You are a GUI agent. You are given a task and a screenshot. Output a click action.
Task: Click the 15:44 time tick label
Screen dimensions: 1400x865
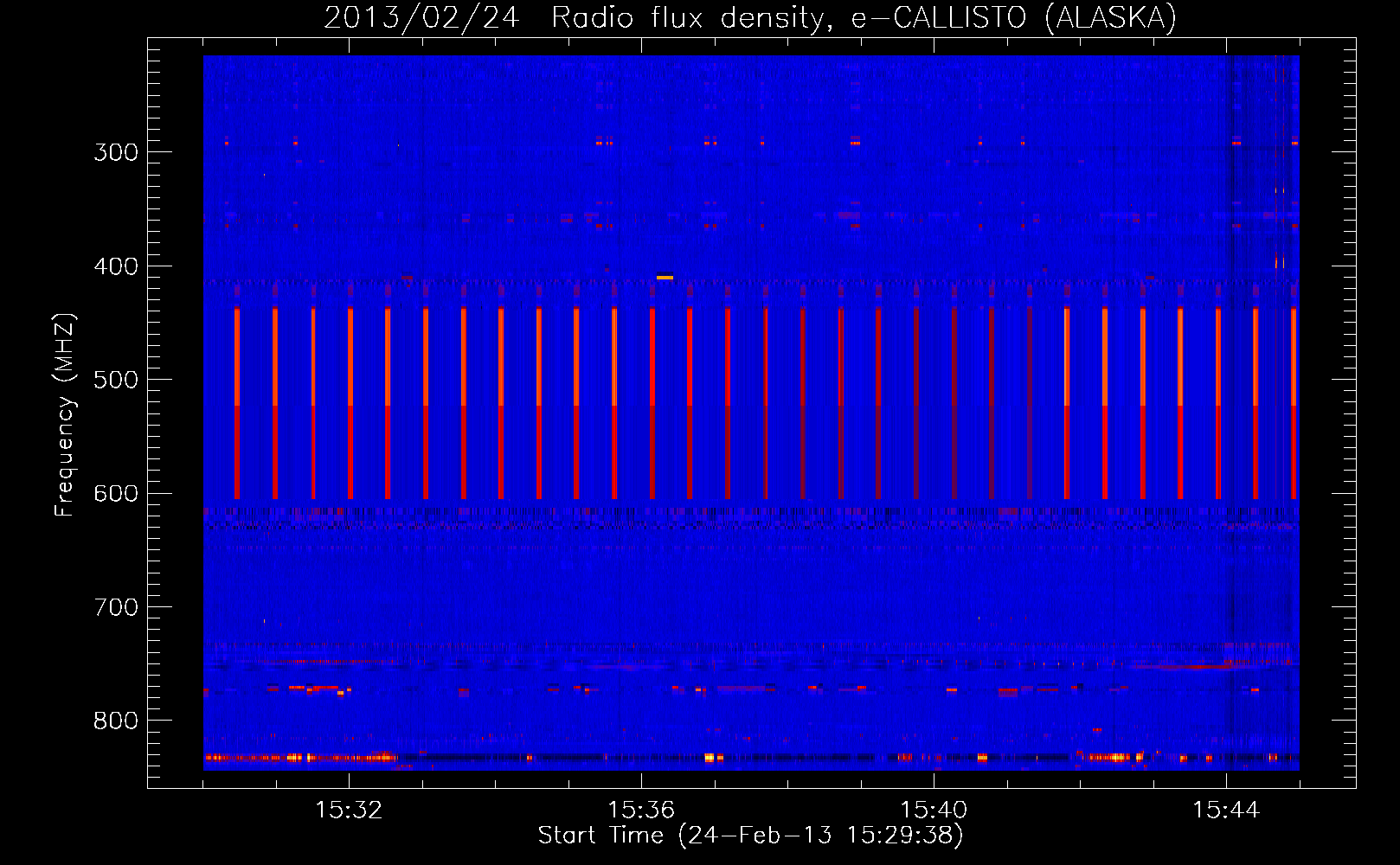point(1226,810)
